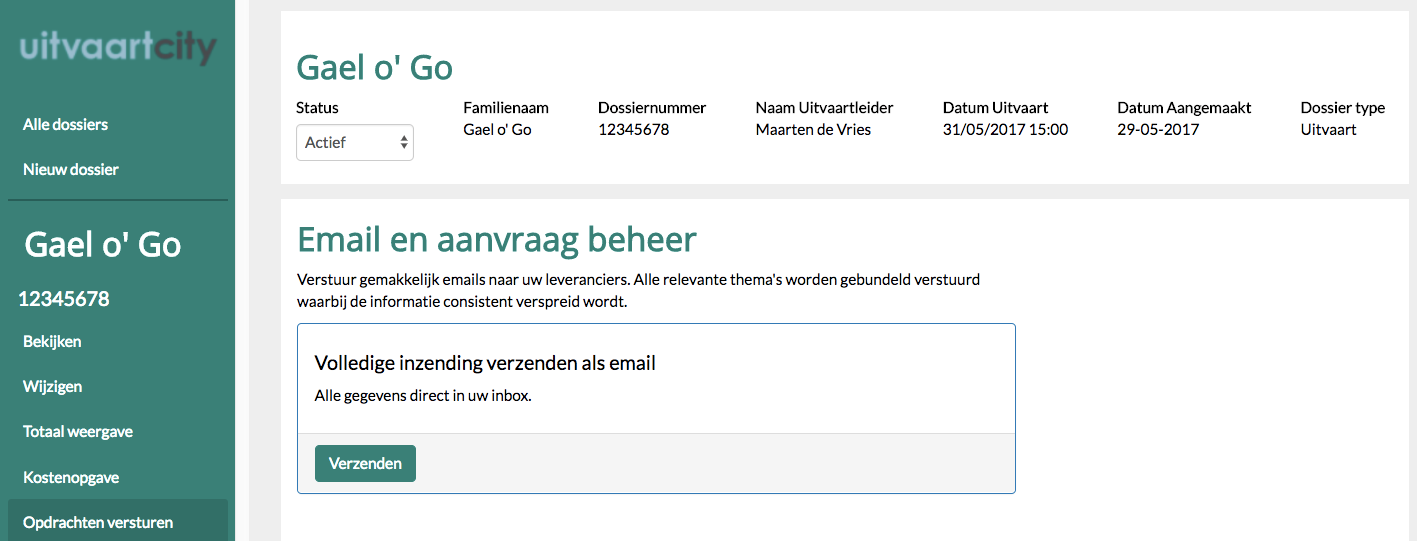Click the Maarten de Vries name
1417x541 pixels.
pyautogui.click(x=813, y=129)
